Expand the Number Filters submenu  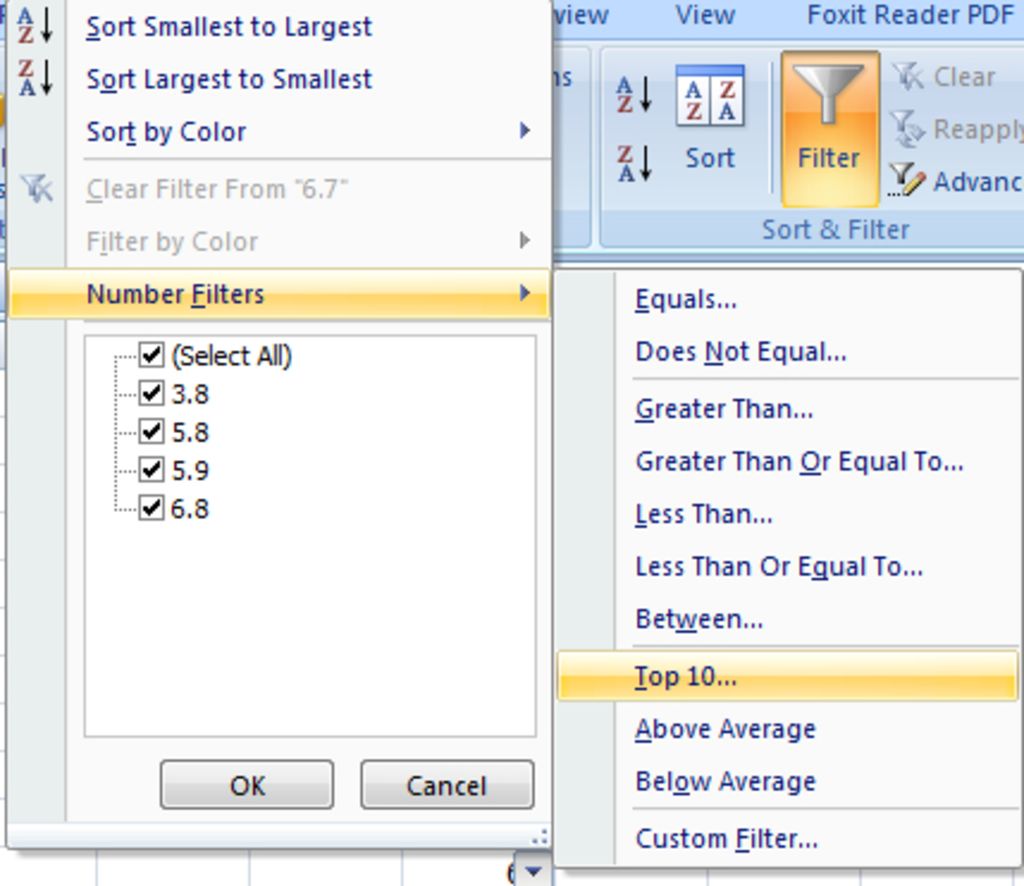pyautogui.click(x=280, y=294)
